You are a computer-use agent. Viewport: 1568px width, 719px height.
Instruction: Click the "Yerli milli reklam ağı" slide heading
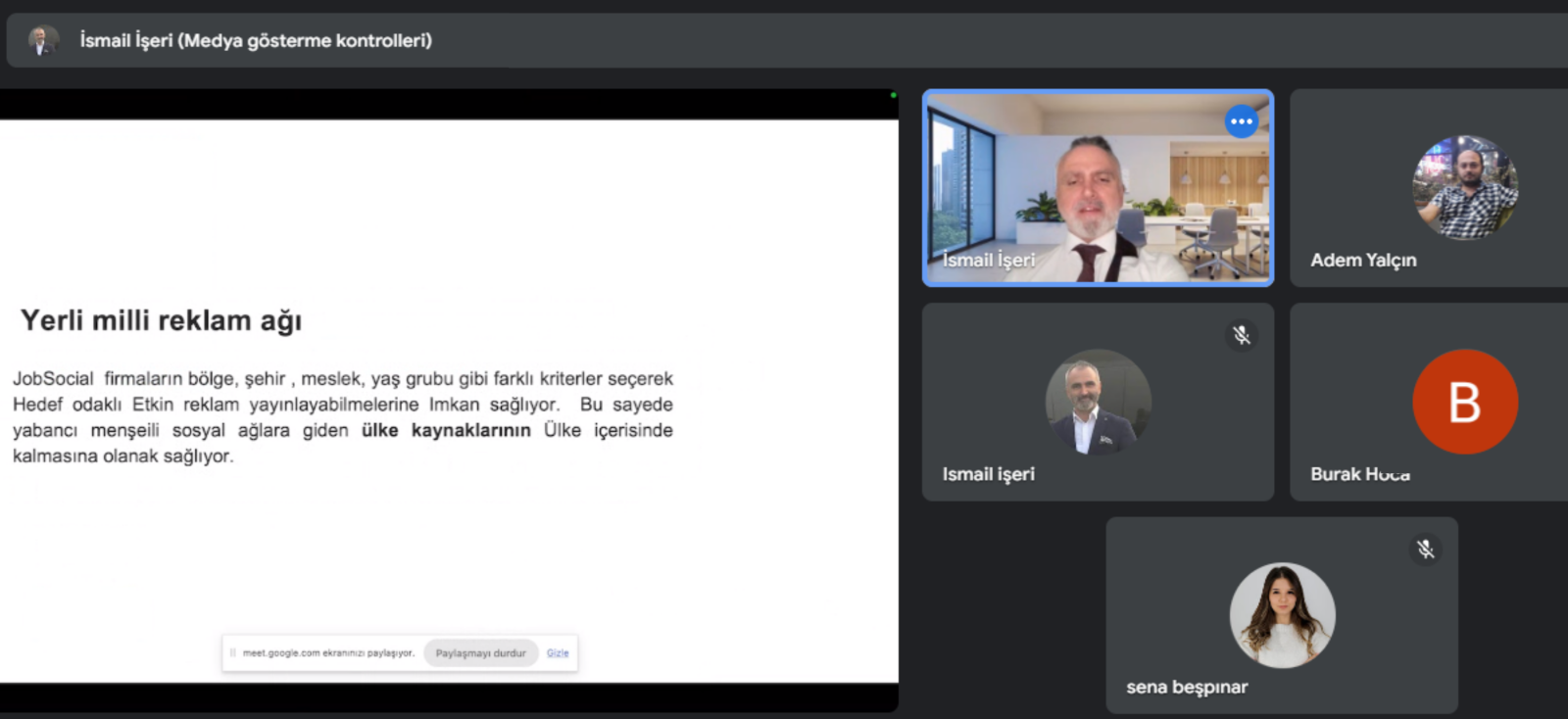point(162,320)
